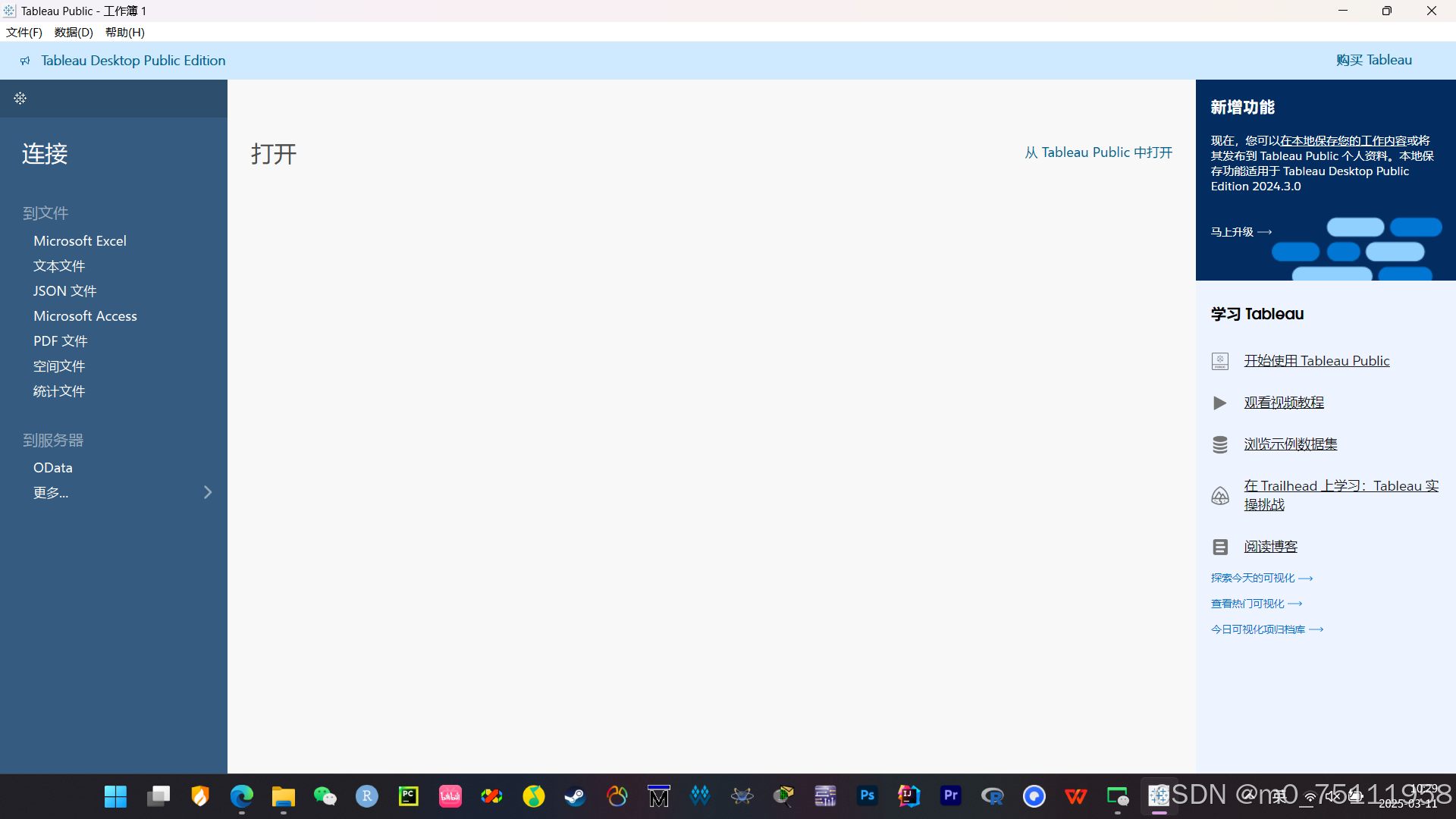Image resolution: width=1456 pixels, height=819 pixels.
Task: Click the play icon for video tutorials
Action: 1219,403
